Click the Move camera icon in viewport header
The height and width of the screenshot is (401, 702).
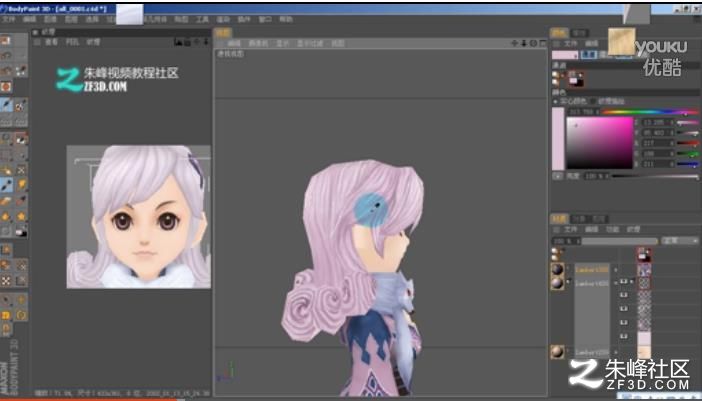514,43
